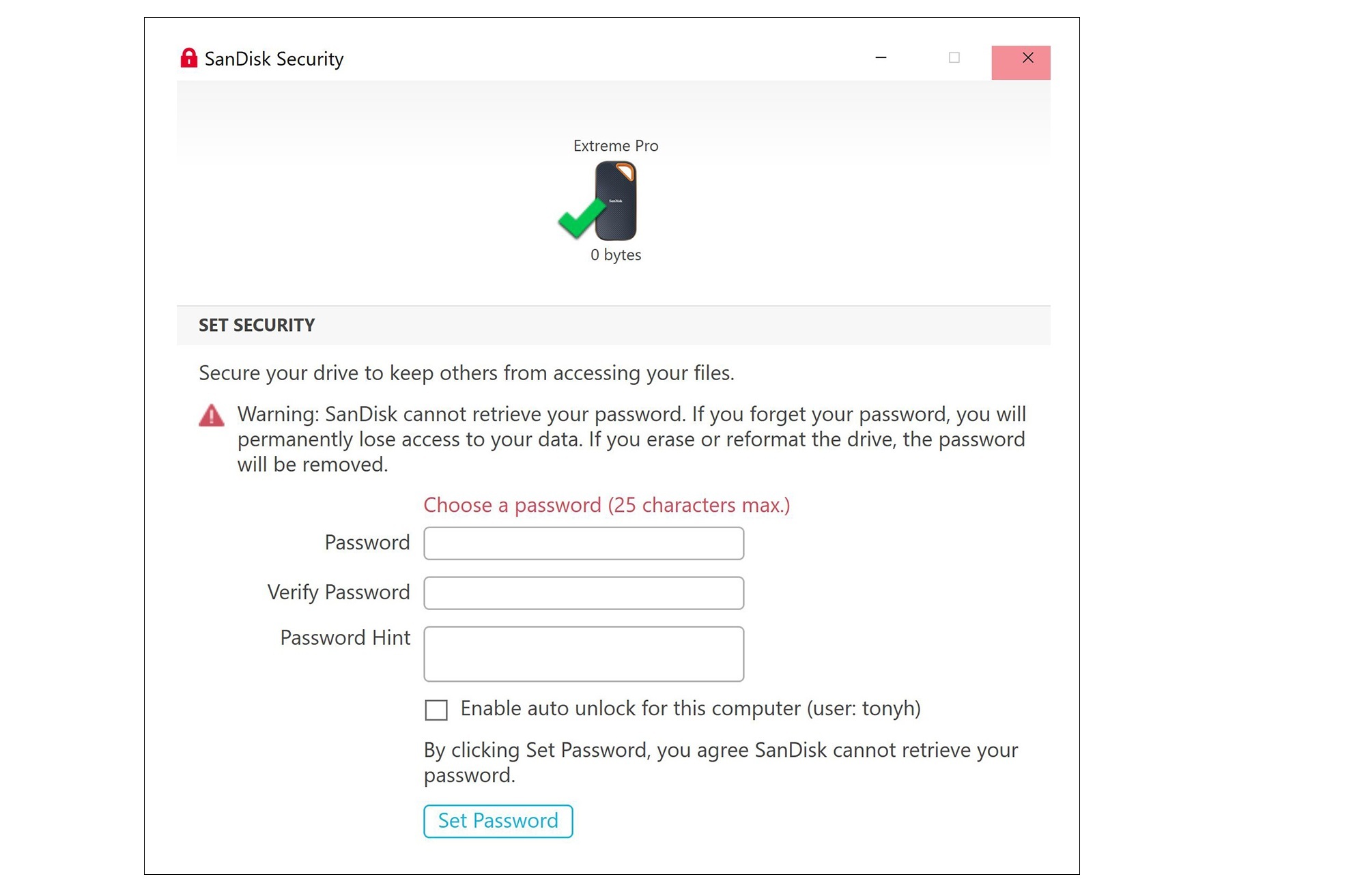Screen dimensions: 1351x896
Task: Click the green checkmark on the drive
Action: (580, 218)
